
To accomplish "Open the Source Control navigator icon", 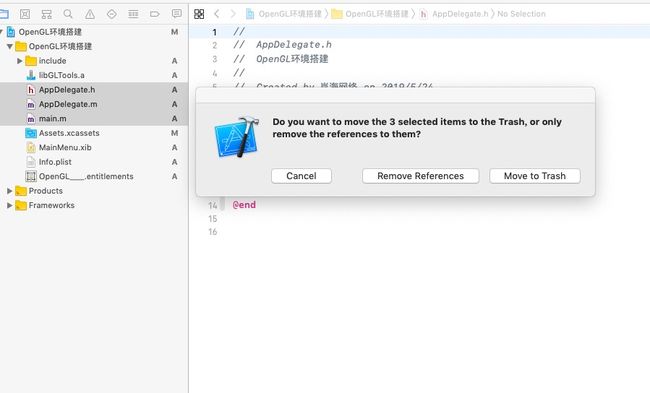I will pyautogui.click(x=25, y=14).
